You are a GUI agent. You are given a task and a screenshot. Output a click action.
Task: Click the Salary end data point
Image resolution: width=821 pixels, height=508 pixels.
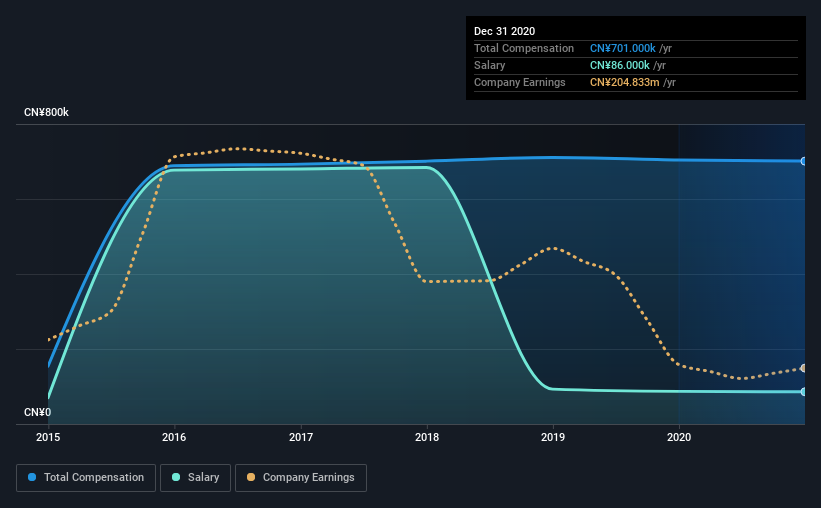pyautogui.click(x=803, y=392)
